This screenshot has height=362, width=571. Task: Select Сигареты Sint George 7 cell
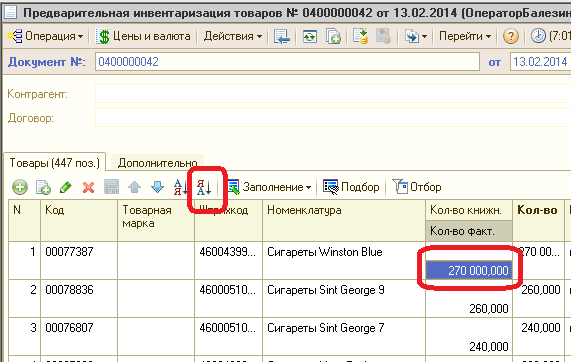point(344,337)
